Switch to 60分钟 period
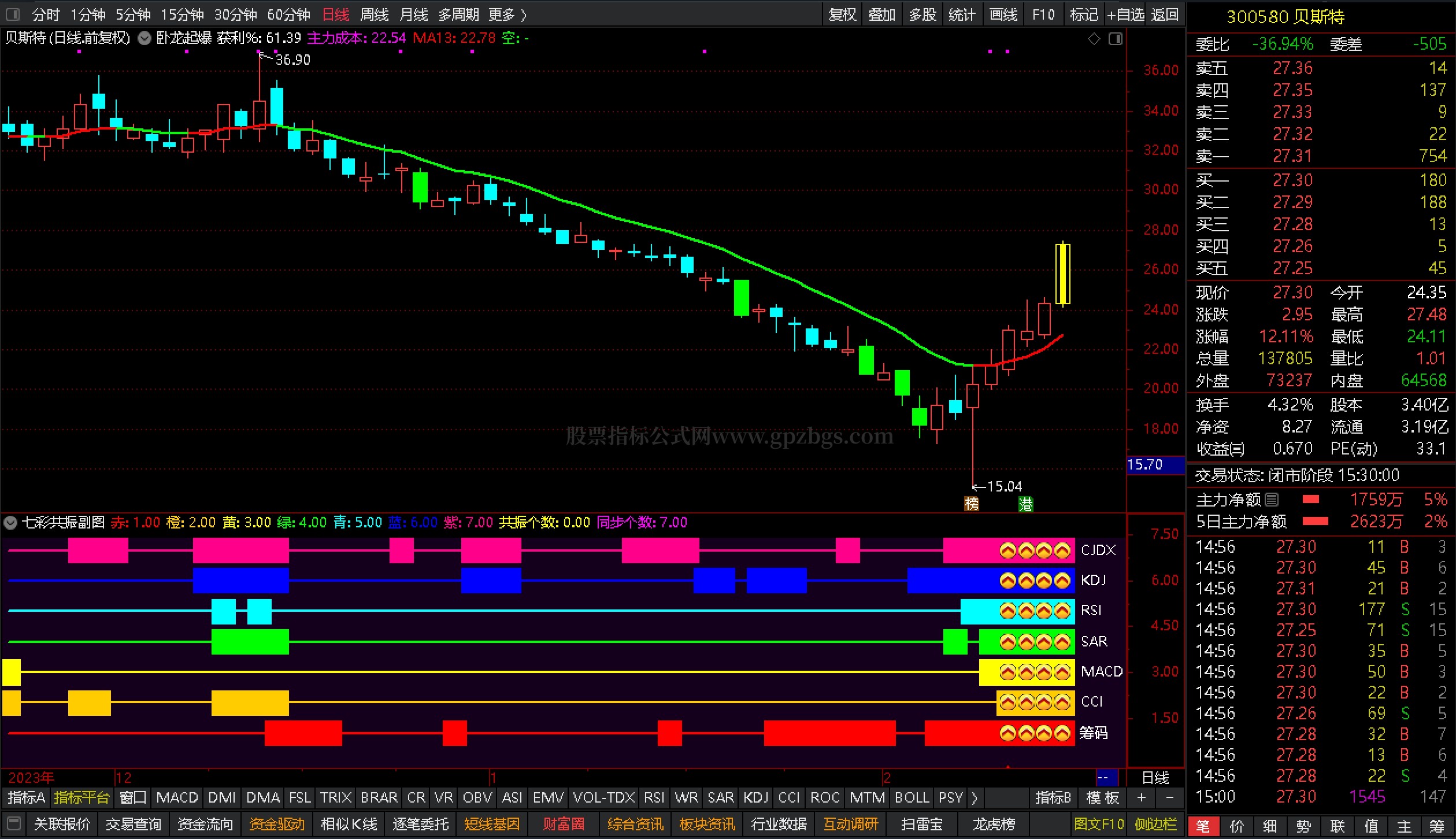 coord(288,14)
